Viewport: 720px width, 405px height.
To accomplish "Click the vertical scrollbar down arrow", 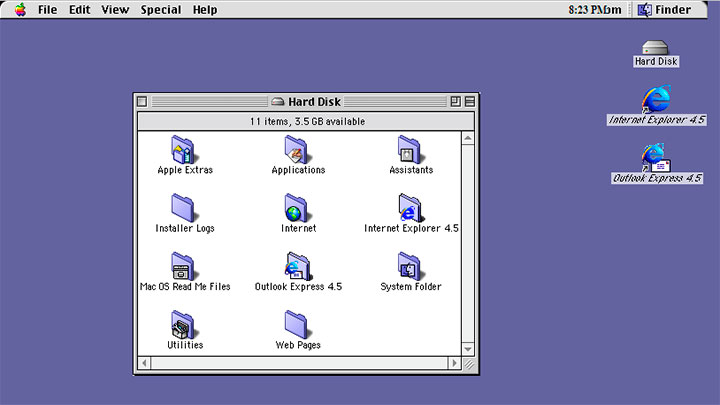I will pos(467,349).
